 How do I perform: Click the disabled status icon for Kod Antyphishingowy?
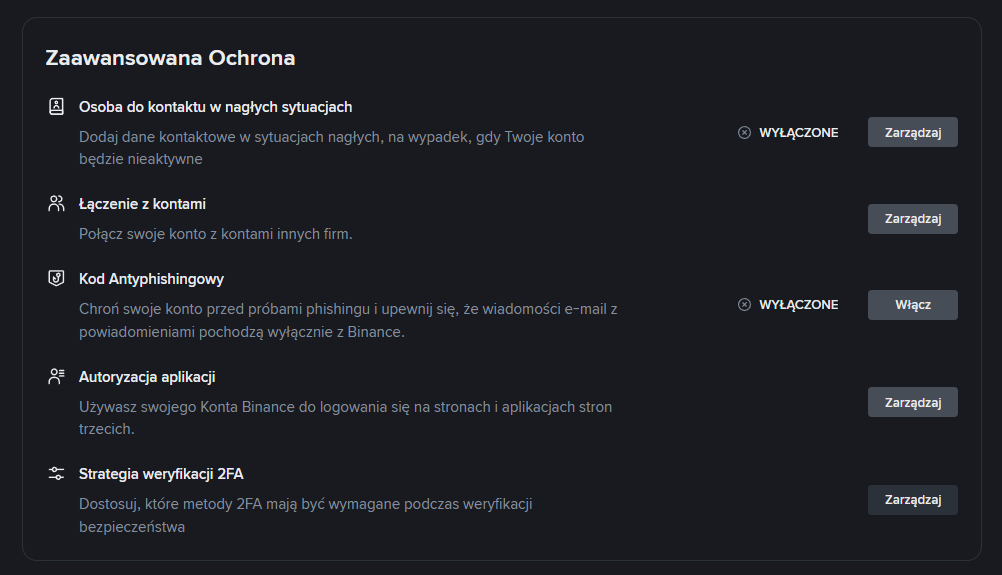[x=744, y=305]
